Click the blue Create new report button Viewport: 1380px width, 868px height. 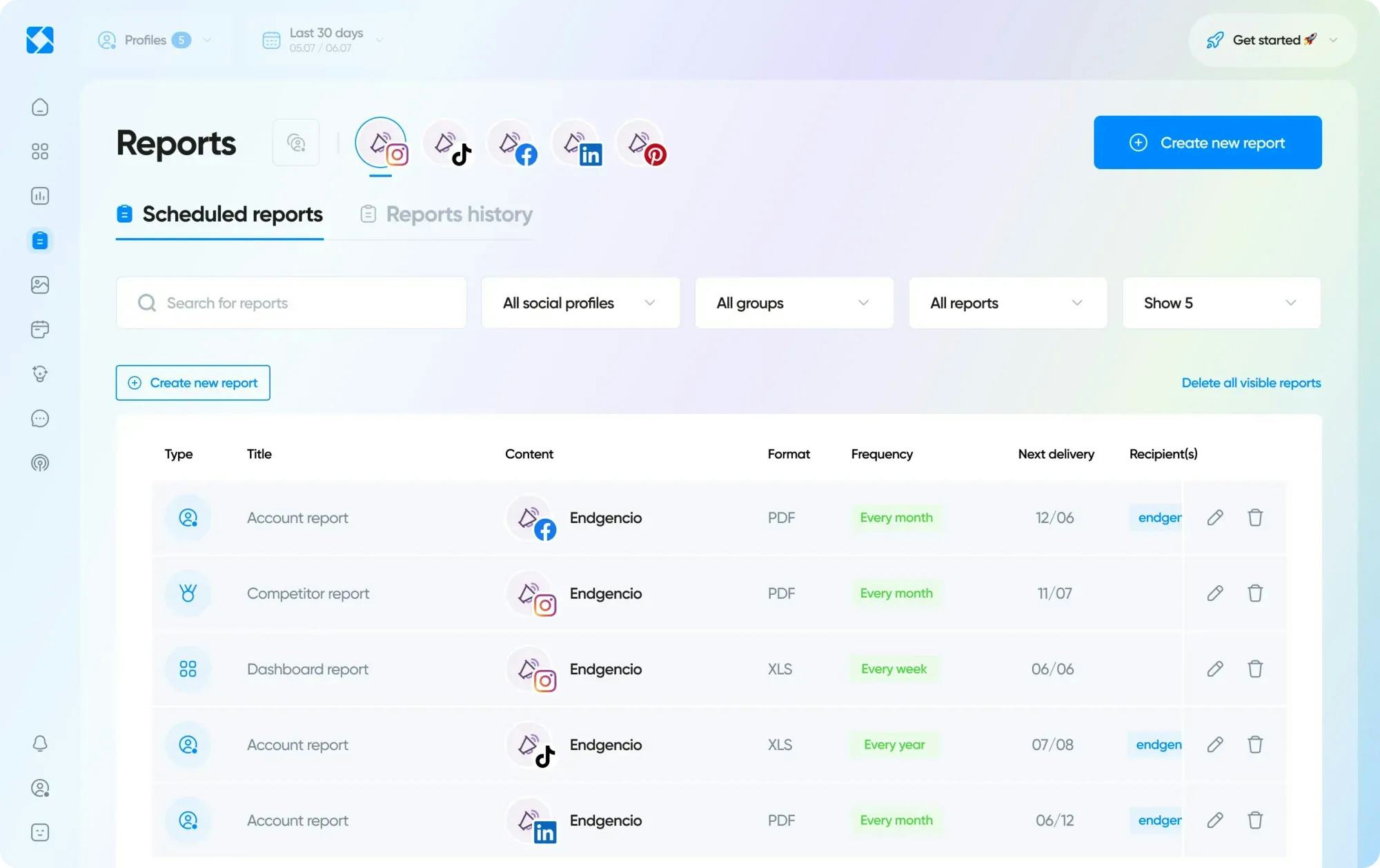(1207, 143)
